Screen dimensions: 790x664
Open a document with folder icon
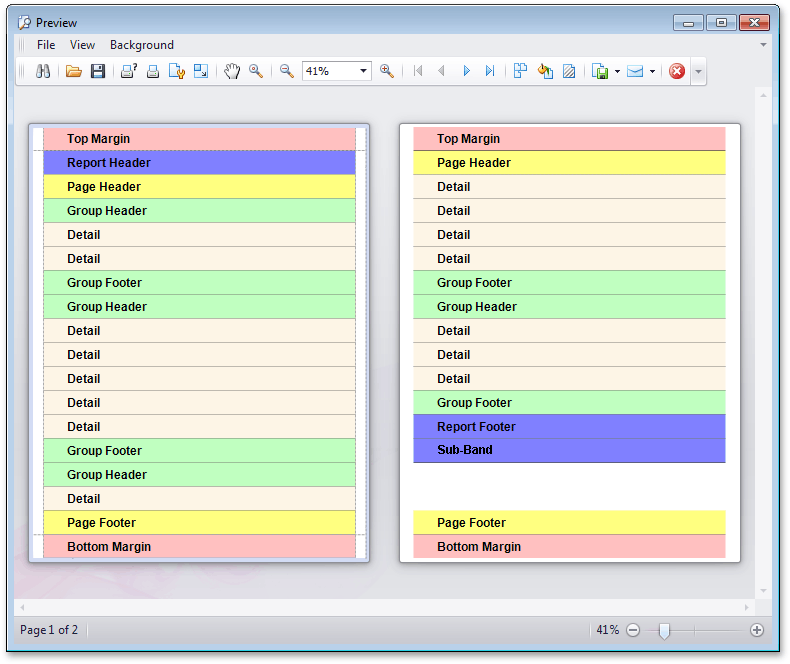(74, 71)
